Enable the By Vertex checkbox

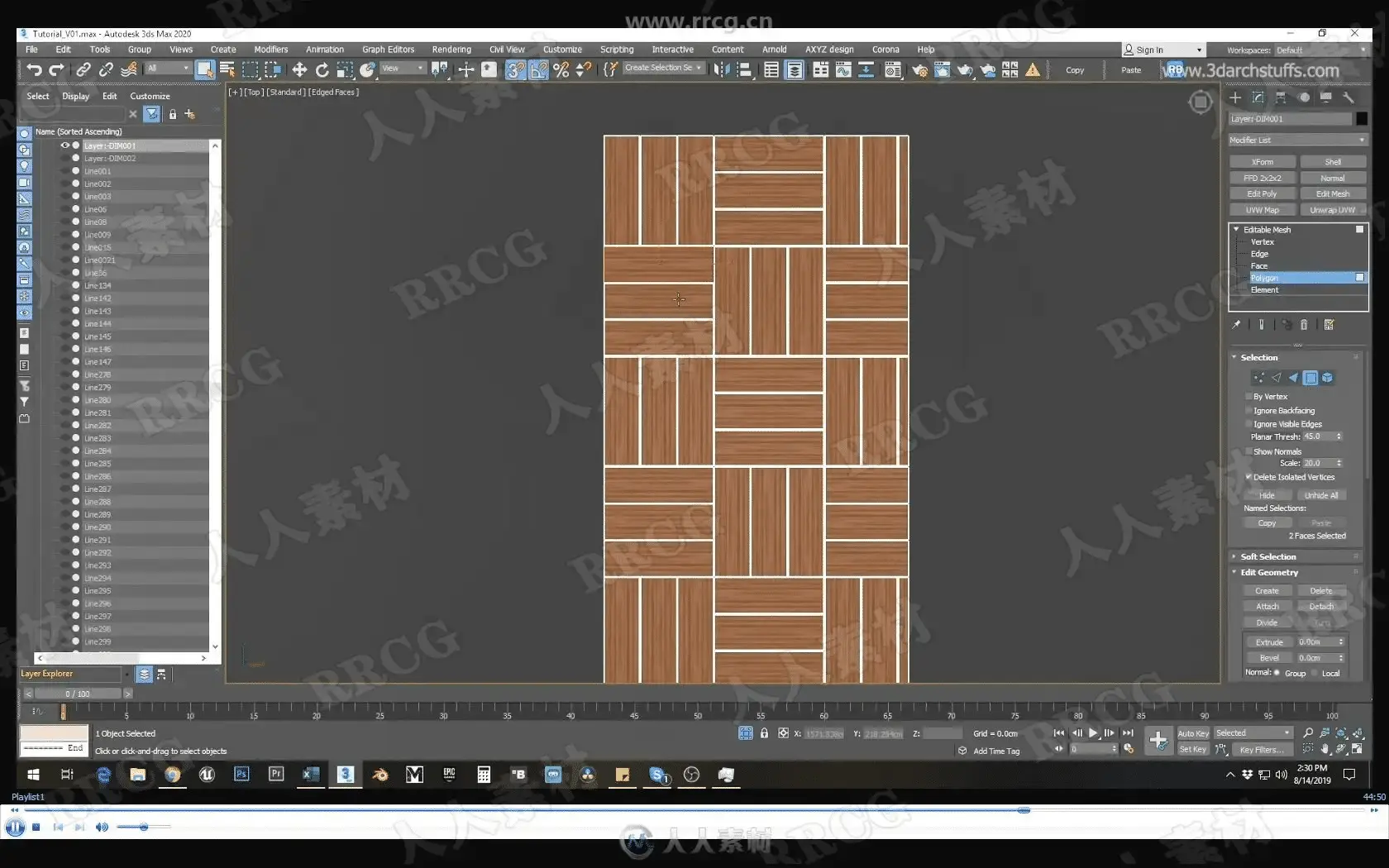click(1248, 397)
